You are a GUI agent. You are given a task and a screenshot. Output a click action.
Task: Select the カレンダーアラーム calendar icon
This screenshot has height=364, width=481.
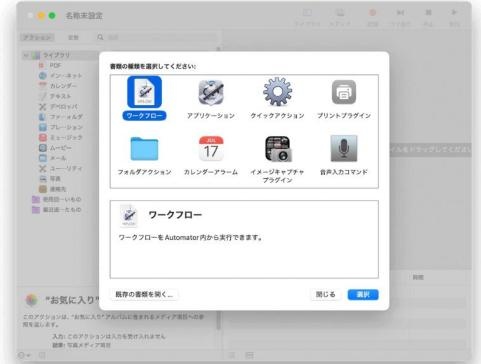pos(211,149)
